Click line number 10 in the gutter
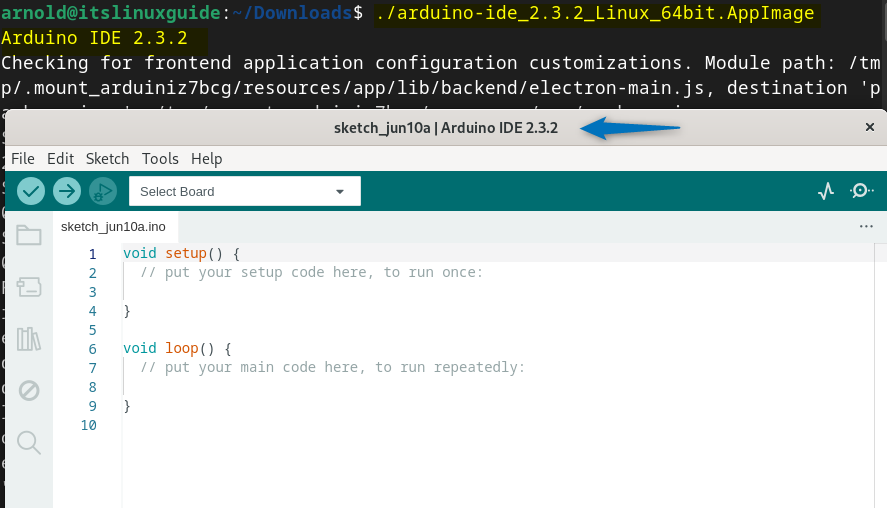This screenshot has width=887, height=508. (x=89, y=425)
